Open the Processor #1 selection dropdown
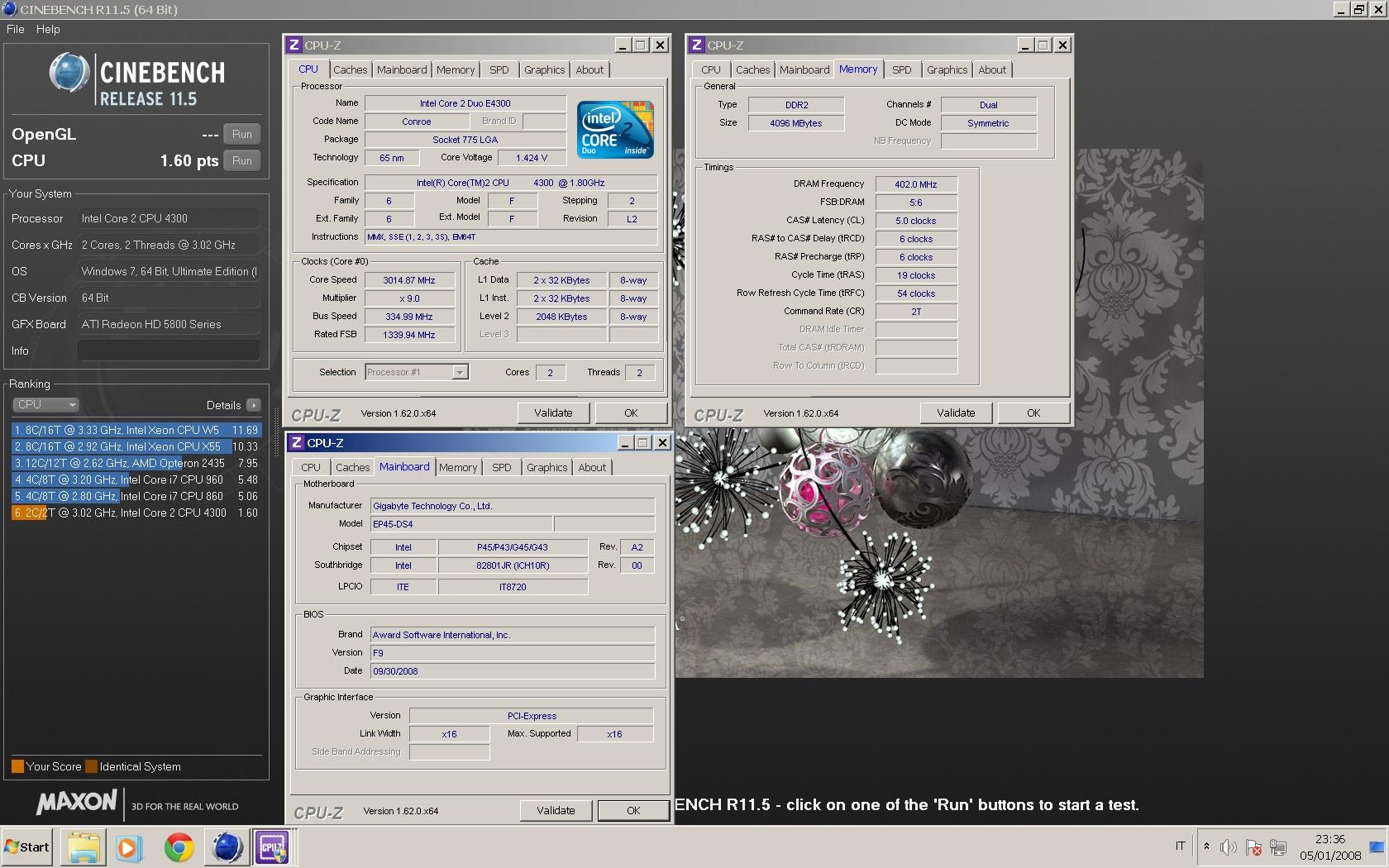Image resolution: width=1389 pixels, height=868 pixels. pyautogui.click(x=417, y=373)
